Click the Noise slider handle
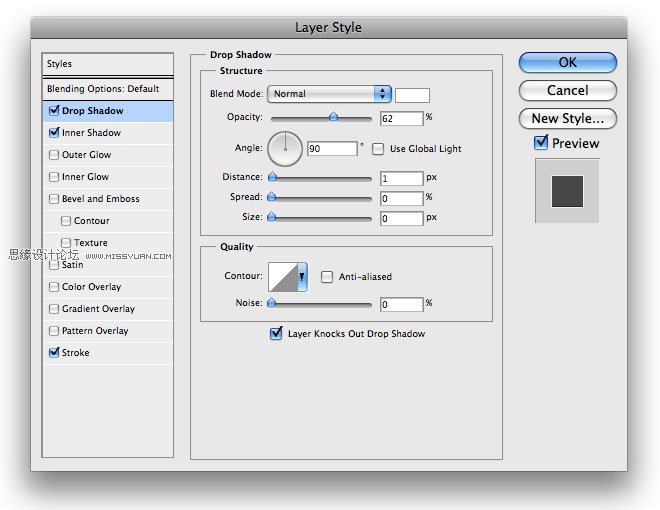This screenshot has height=510, width=660. coord(272,303)
